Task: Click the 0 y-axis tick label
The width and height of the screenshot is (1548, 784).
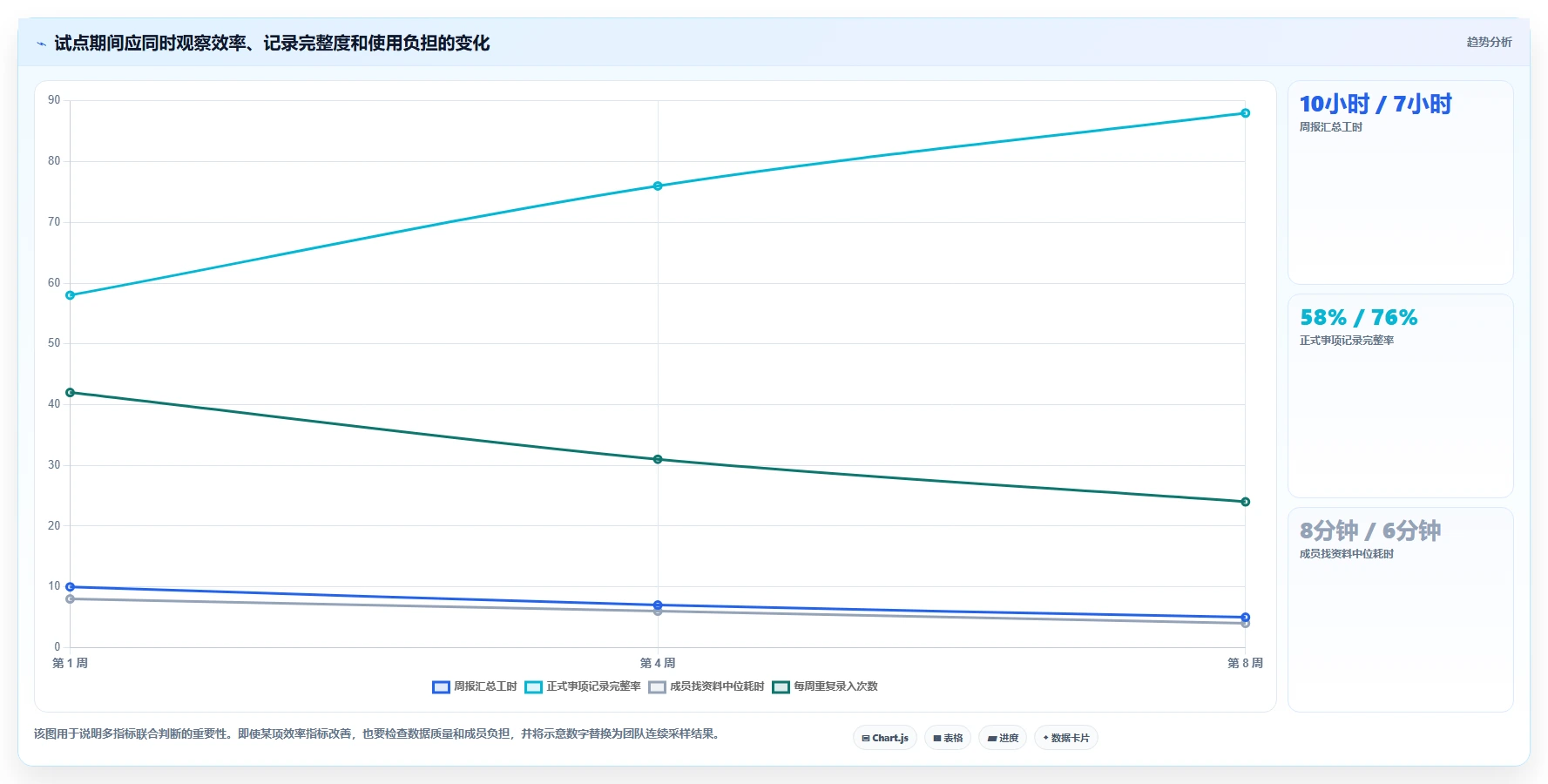Action: click(57, 647)
